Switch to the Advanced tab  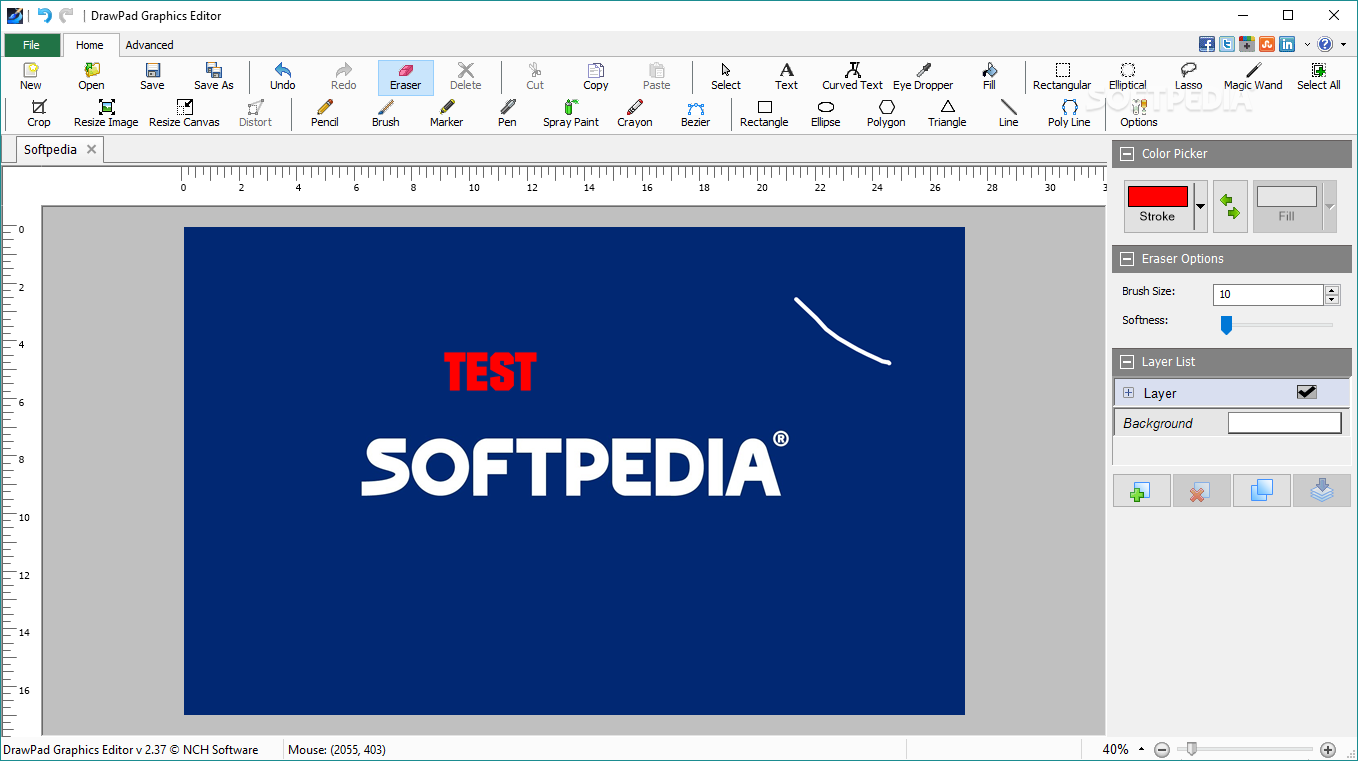click(x=149, y=45)
